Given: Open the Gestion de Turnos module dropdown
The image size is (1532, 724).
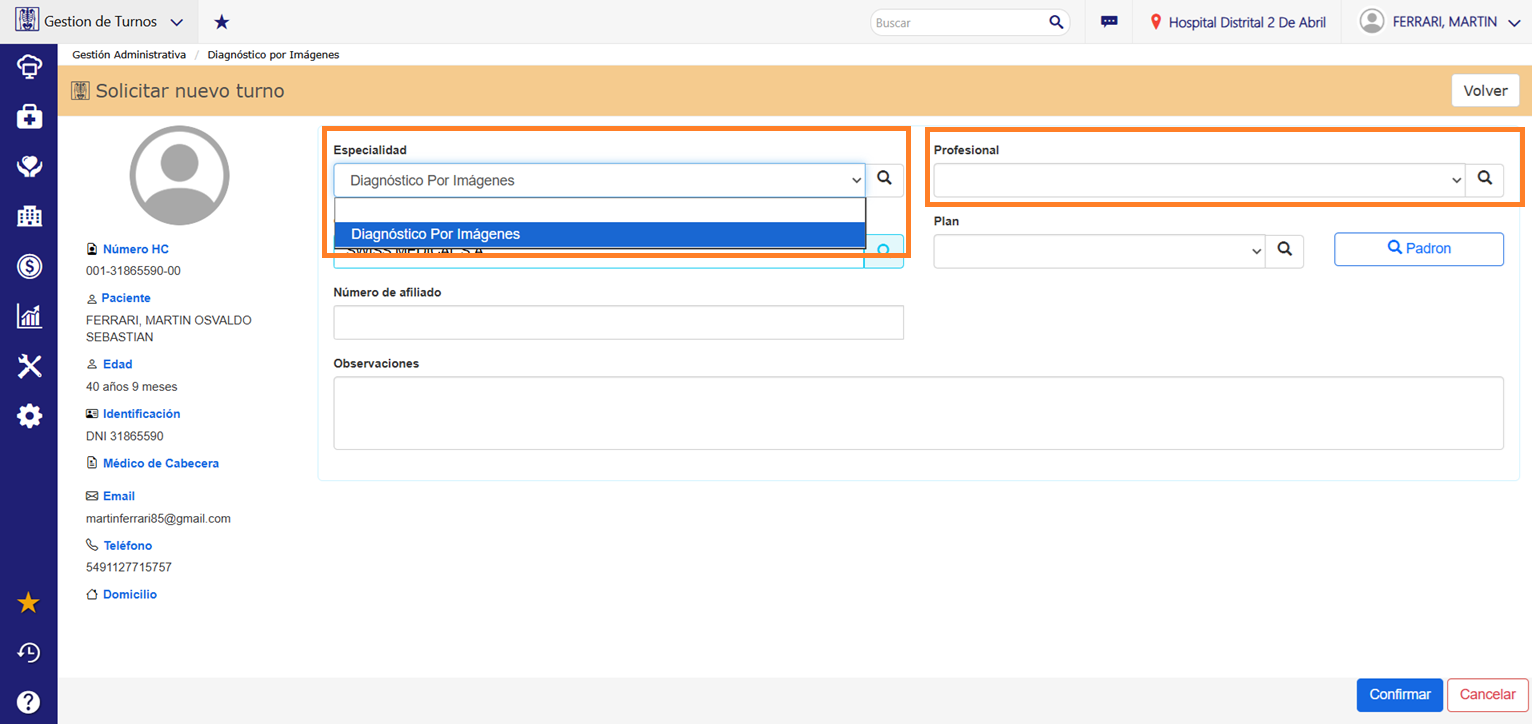Looking at the screenshot, I should pos(99,22).
